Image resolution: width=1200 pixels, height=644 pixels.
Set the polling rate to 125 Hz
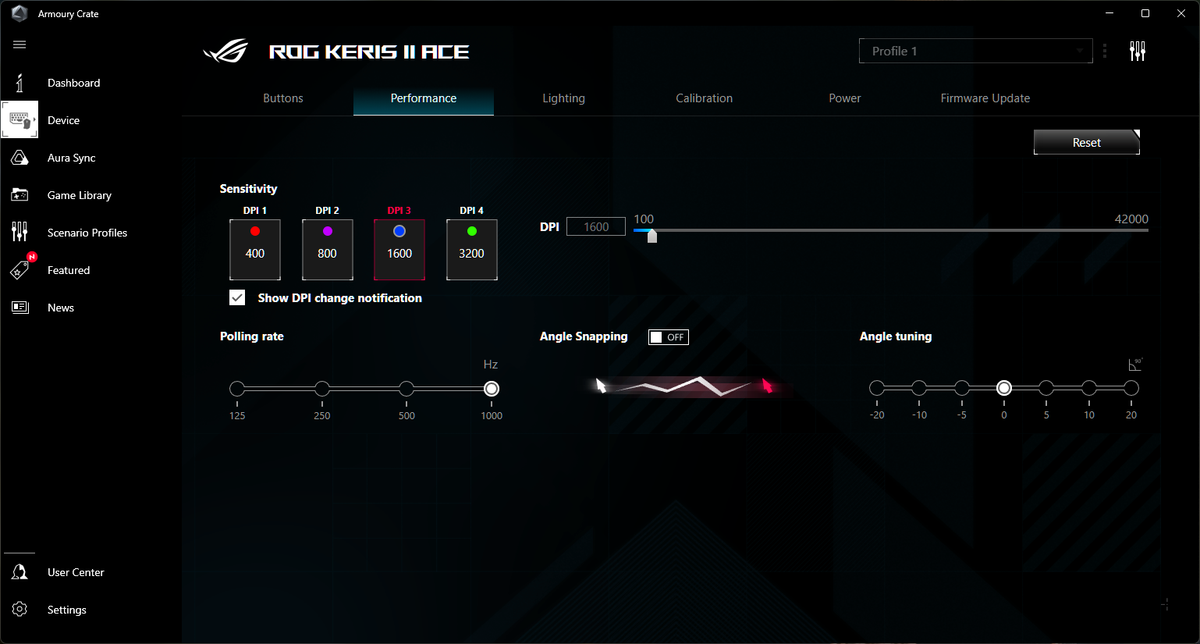pyautogui.click(x=237, y=389)
